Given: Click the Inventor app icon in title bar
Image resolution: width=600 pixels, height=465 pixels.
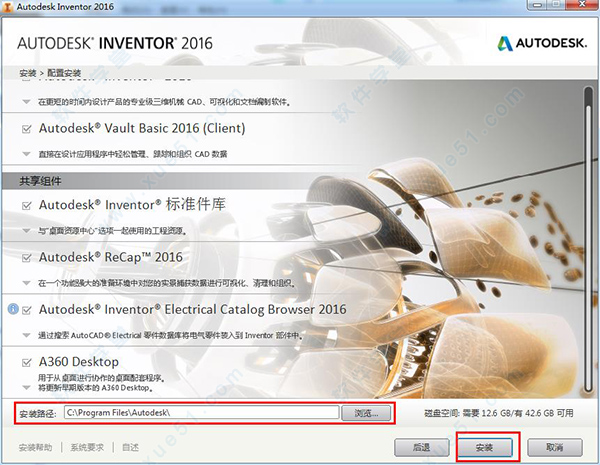Looking at the screenshot, I should point(10,9).
